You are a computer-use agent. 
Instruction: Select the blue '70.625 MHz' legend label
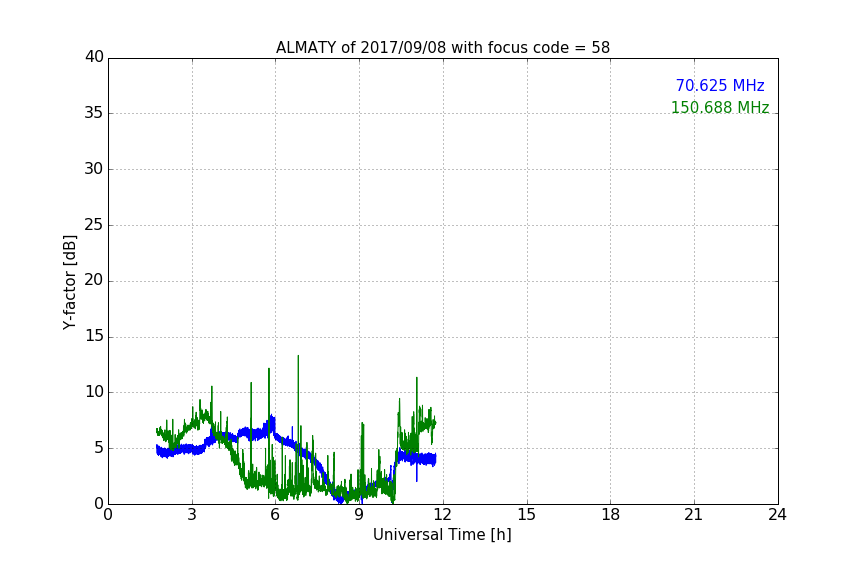(720, 86)
